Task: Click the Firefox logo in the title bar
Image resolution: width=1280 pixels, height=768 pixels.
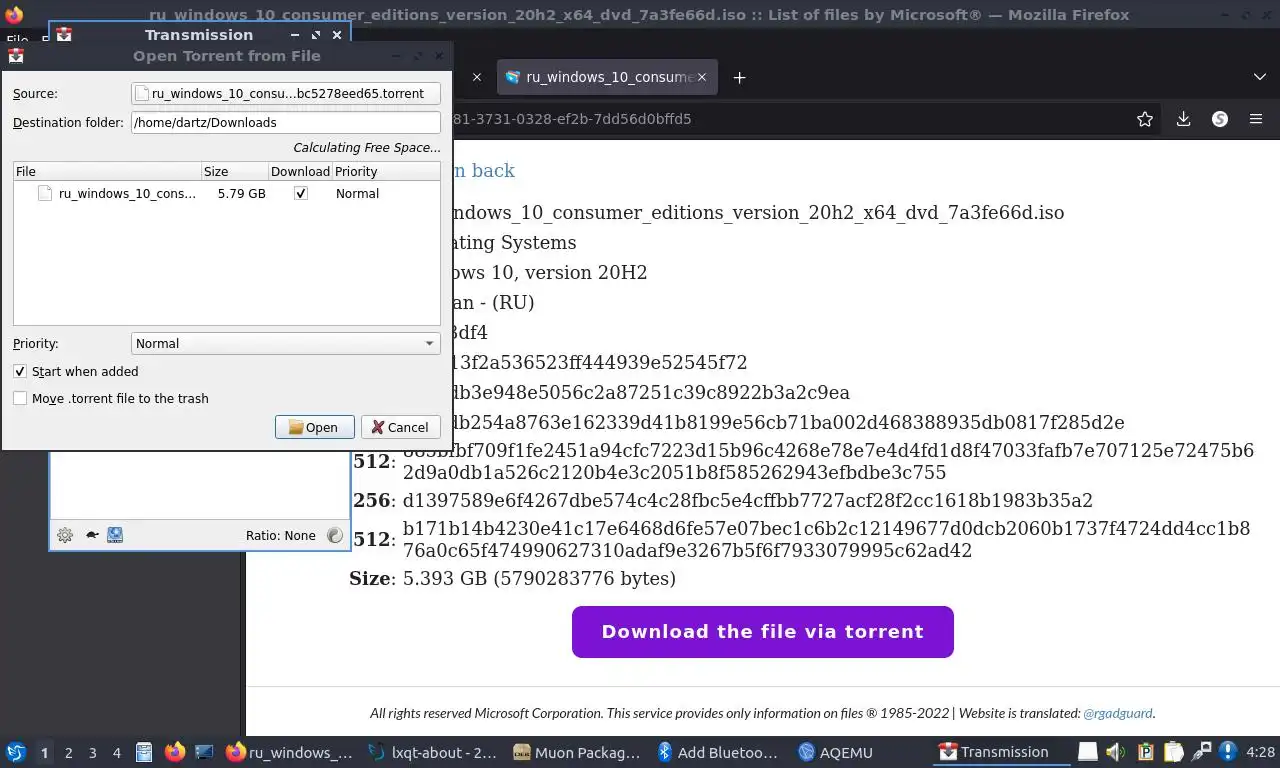Action: point(14,14)
